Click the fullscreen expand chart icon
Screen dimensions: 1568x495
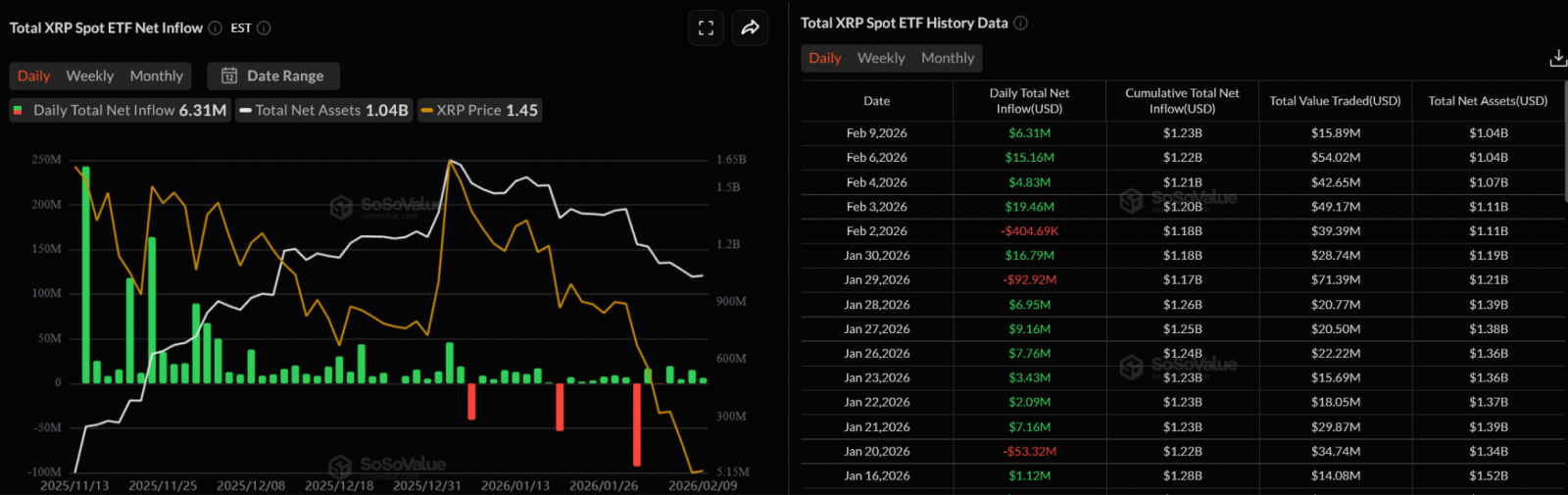click(706, 28)
